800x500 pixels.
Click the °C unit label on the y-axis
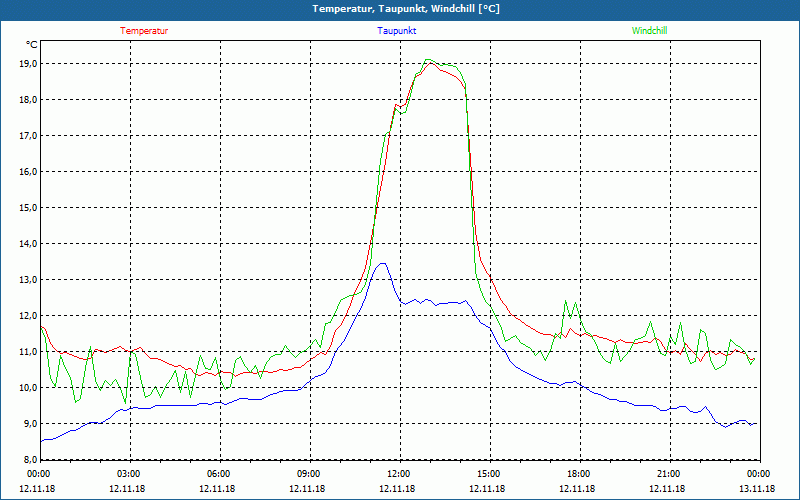click(x=31, y=45)
